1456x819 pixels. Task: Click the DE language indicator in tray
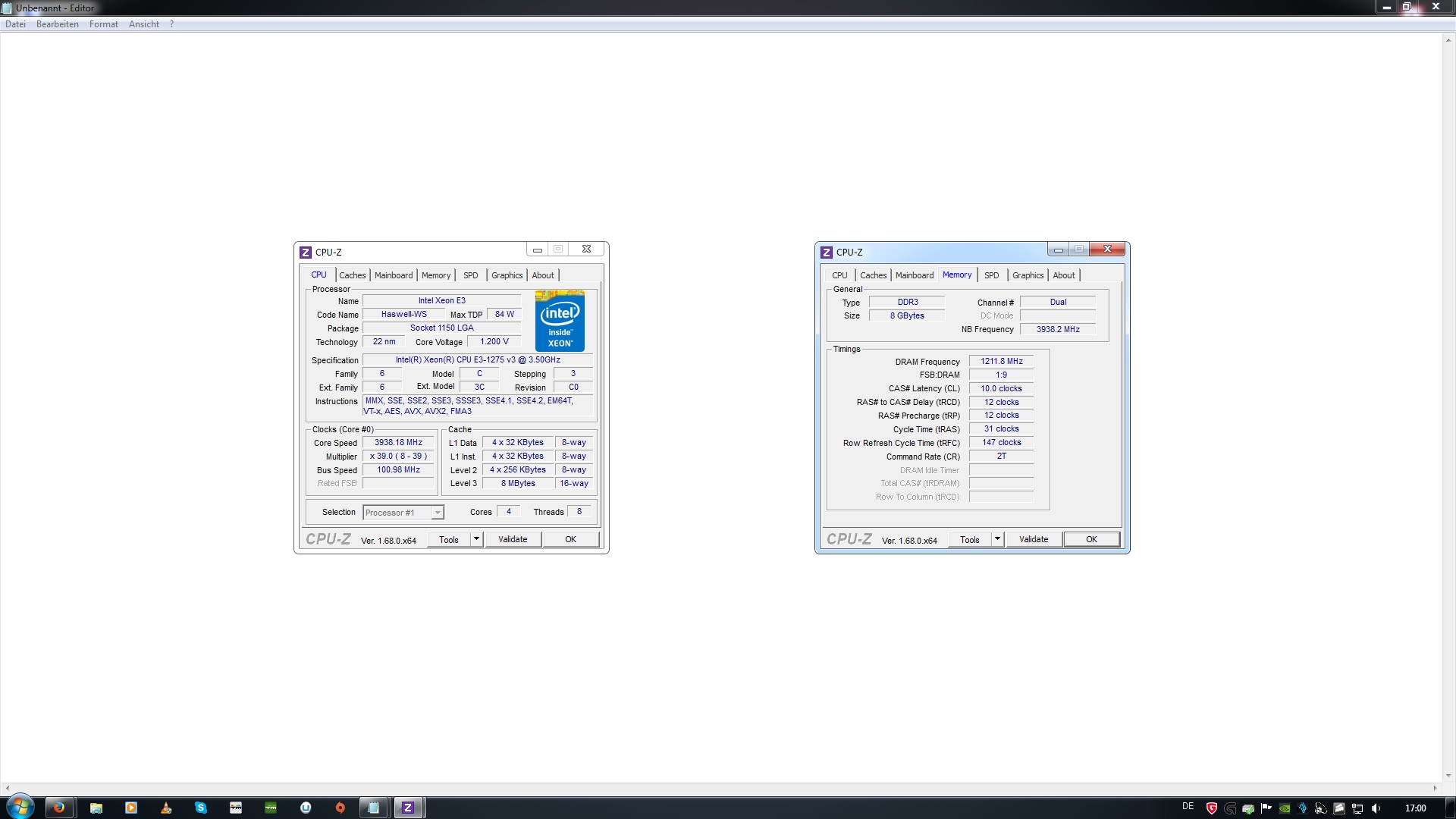(1188, 807)
